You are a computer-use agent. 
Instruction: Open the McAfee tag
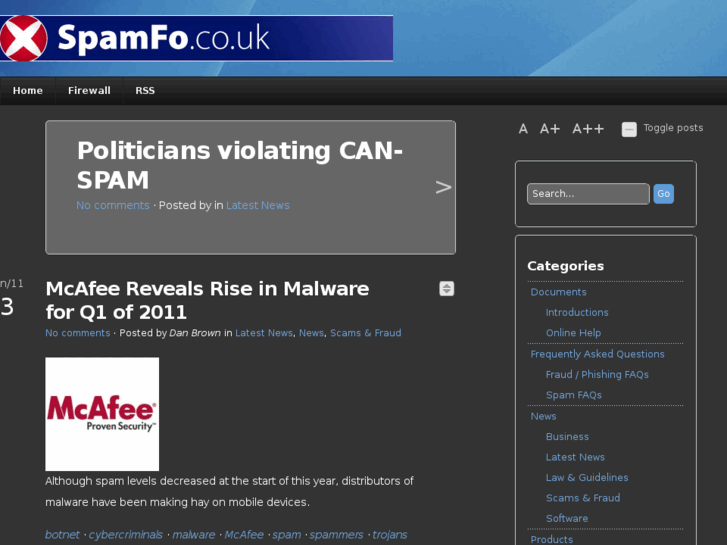[244, 535]
